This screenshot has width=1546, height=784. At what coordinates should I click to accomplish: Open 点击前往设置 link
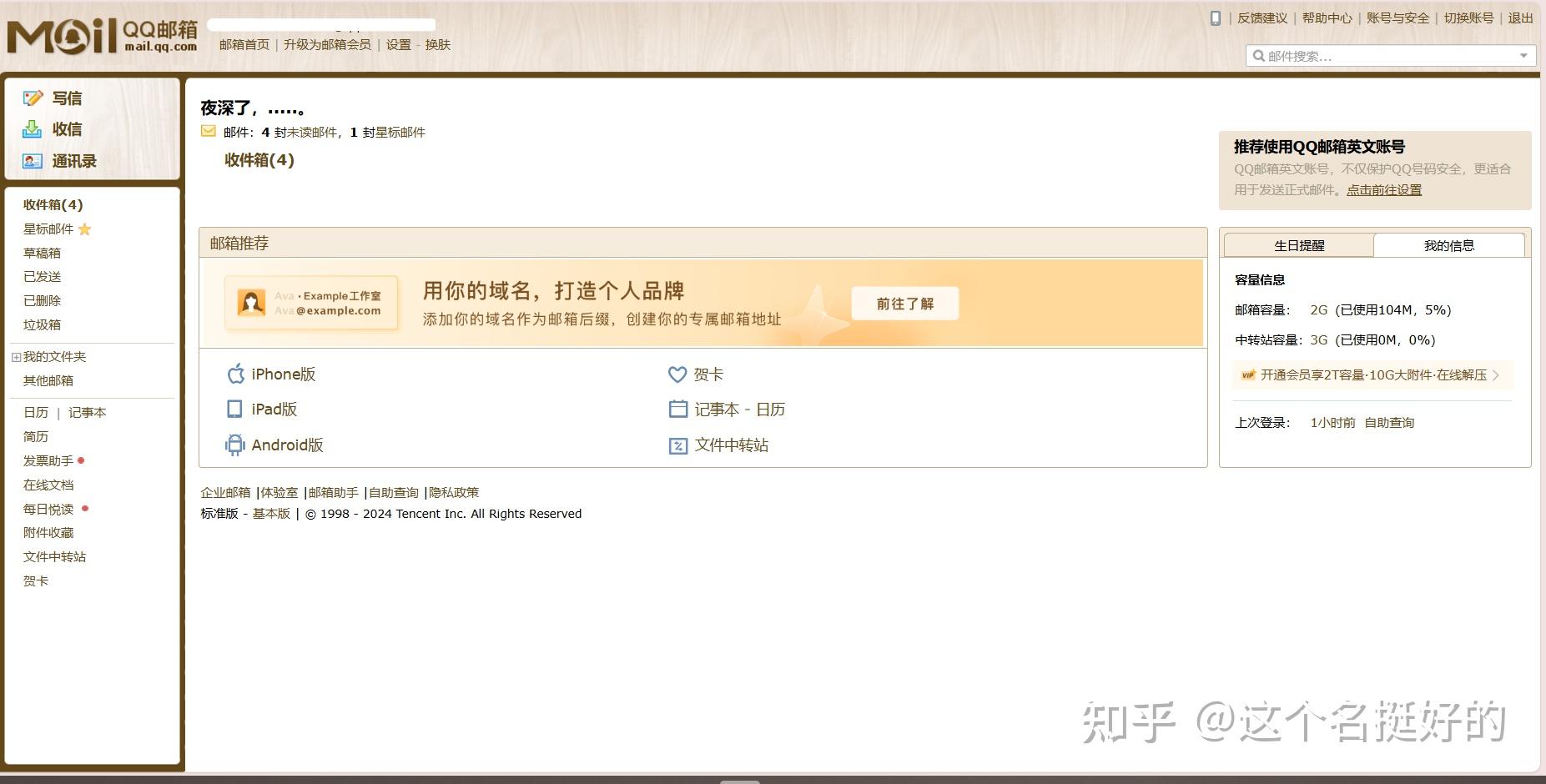(1384, 189)
